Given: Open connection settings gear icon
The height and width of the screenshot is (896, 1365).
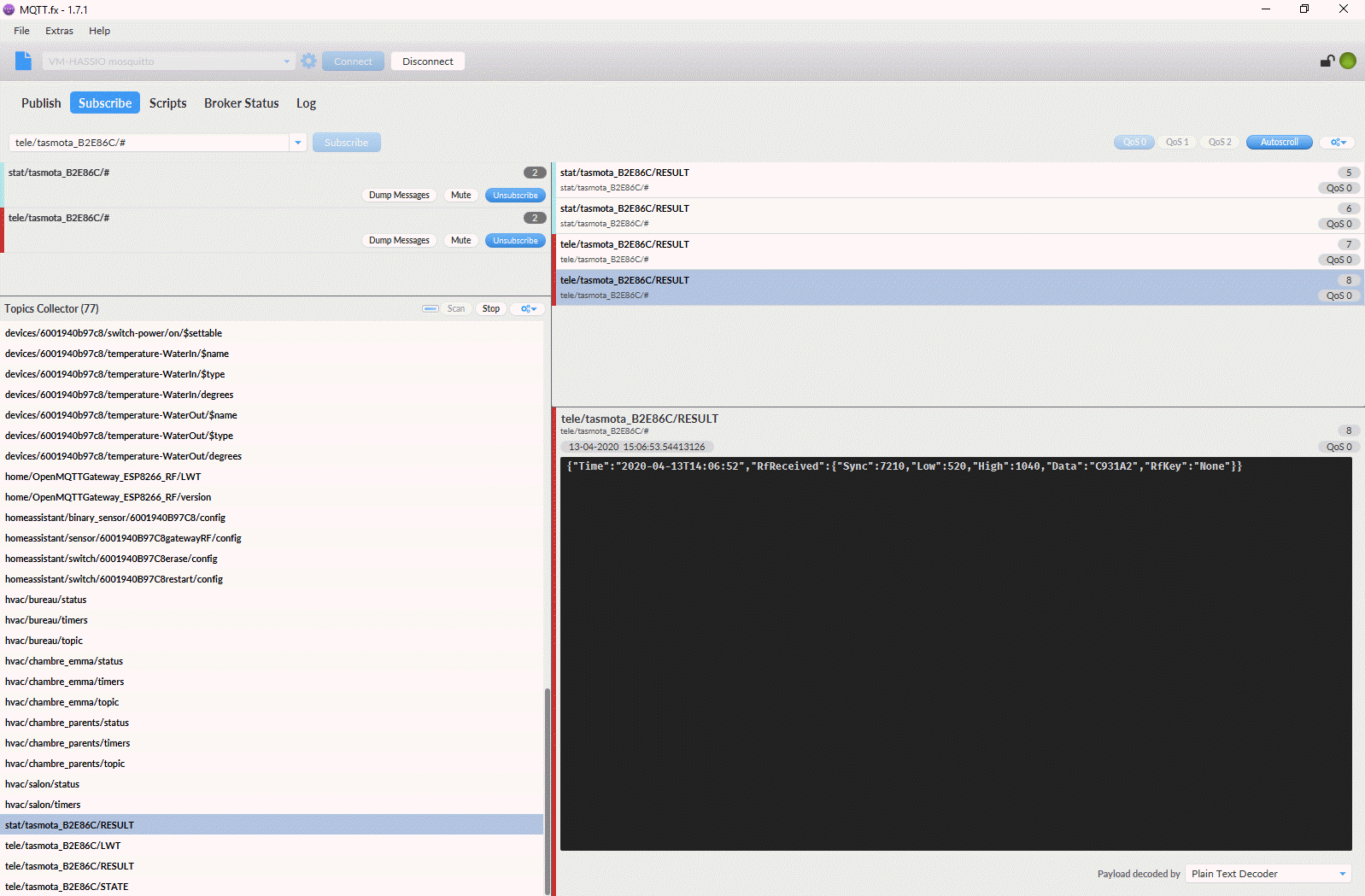Looking at the screenshot, I should [308, 61].
